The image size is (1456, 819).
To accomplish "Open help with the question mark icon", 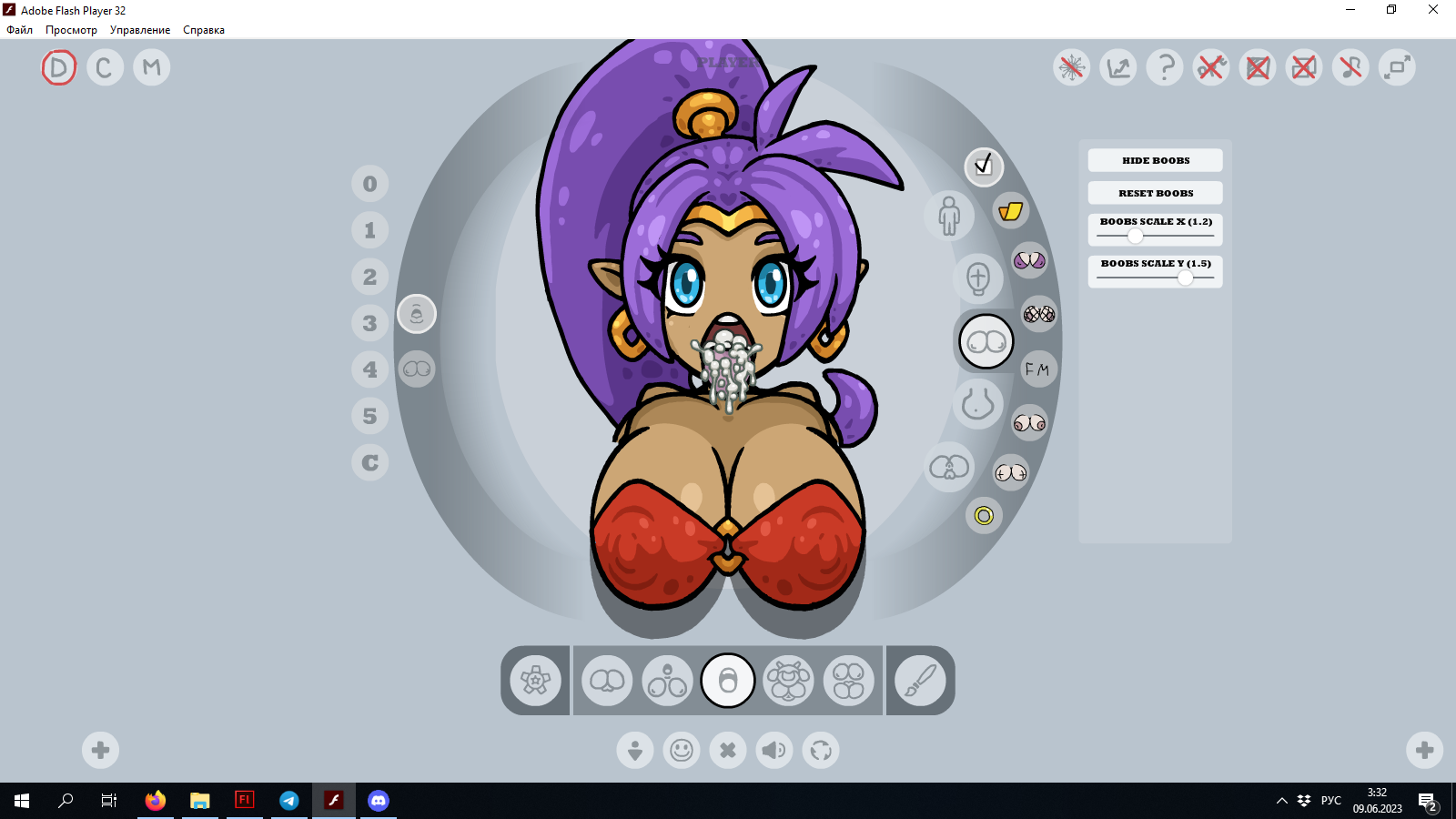I will coord(1165,67).
